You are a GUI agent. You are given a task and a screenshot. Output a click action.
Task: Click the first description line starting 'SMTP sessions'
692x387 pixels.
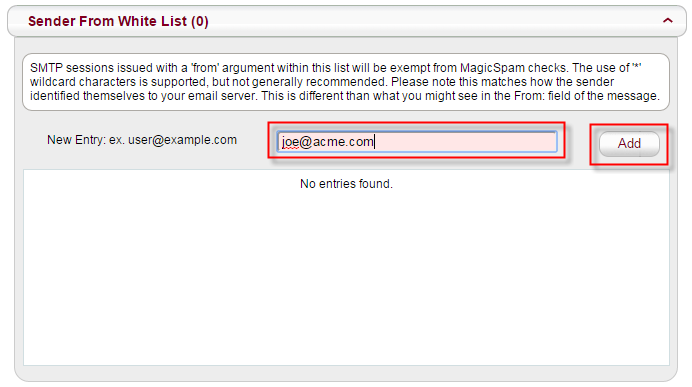335,68
